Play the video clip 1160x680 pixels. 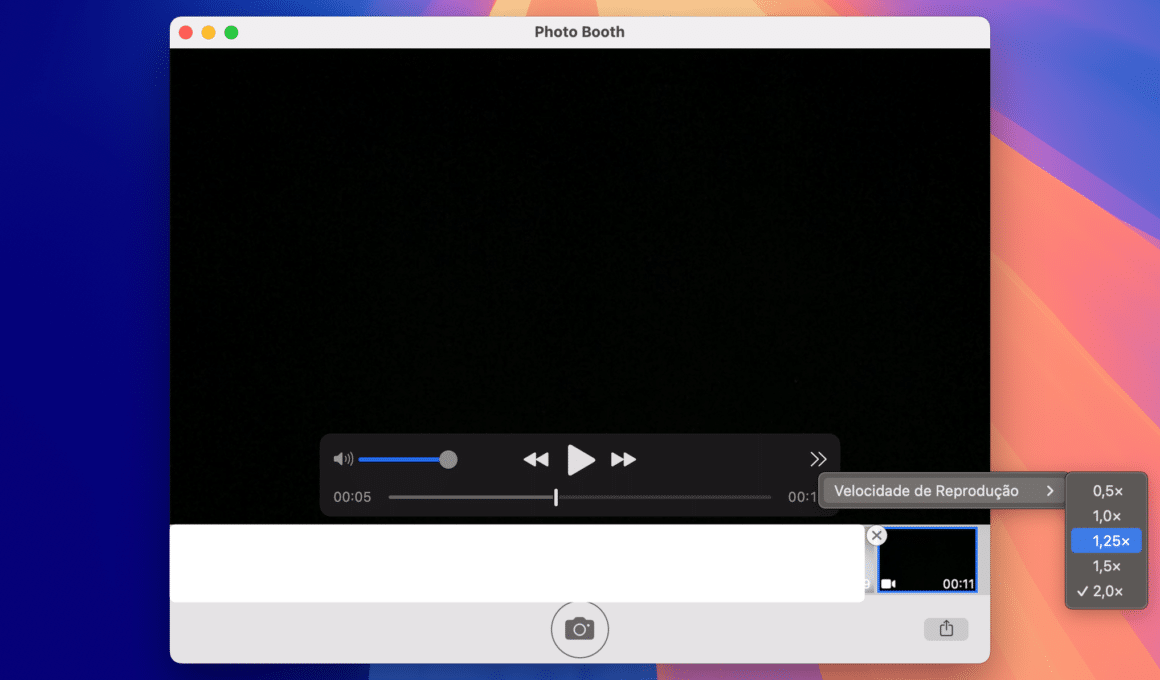(581, 459)
